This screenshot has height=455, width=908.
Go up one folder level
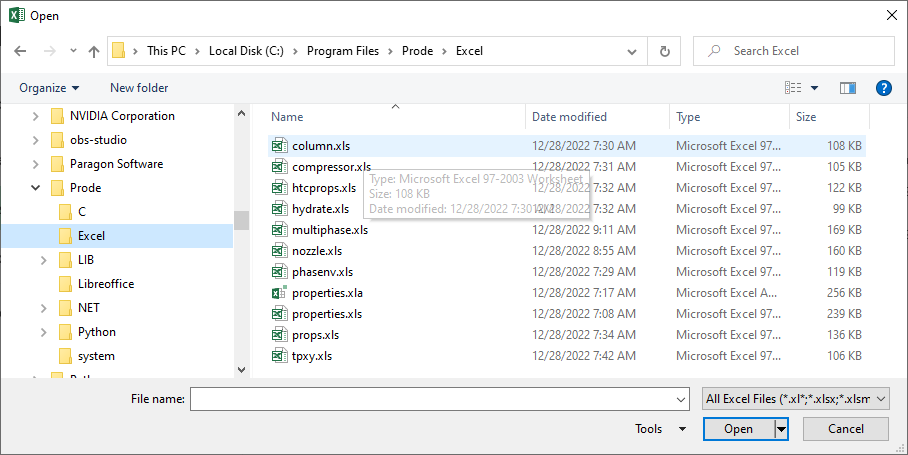tap(94, 51)
